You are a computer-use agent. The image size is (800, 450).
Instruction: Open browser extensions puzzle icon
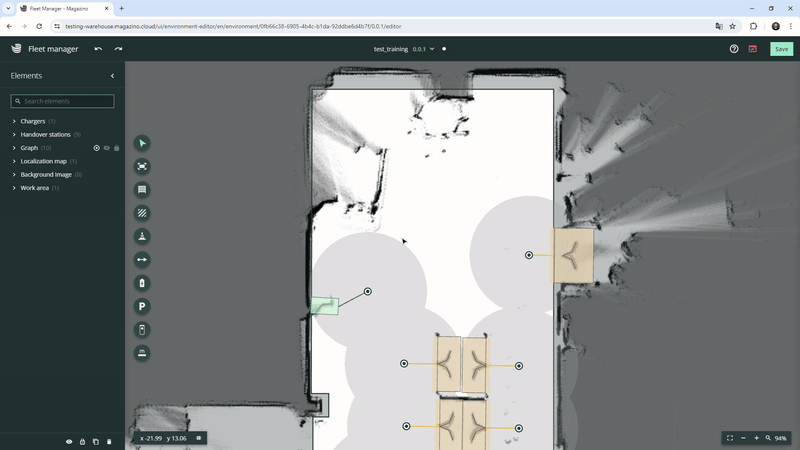pyautogui.click(x=753, y=26)
